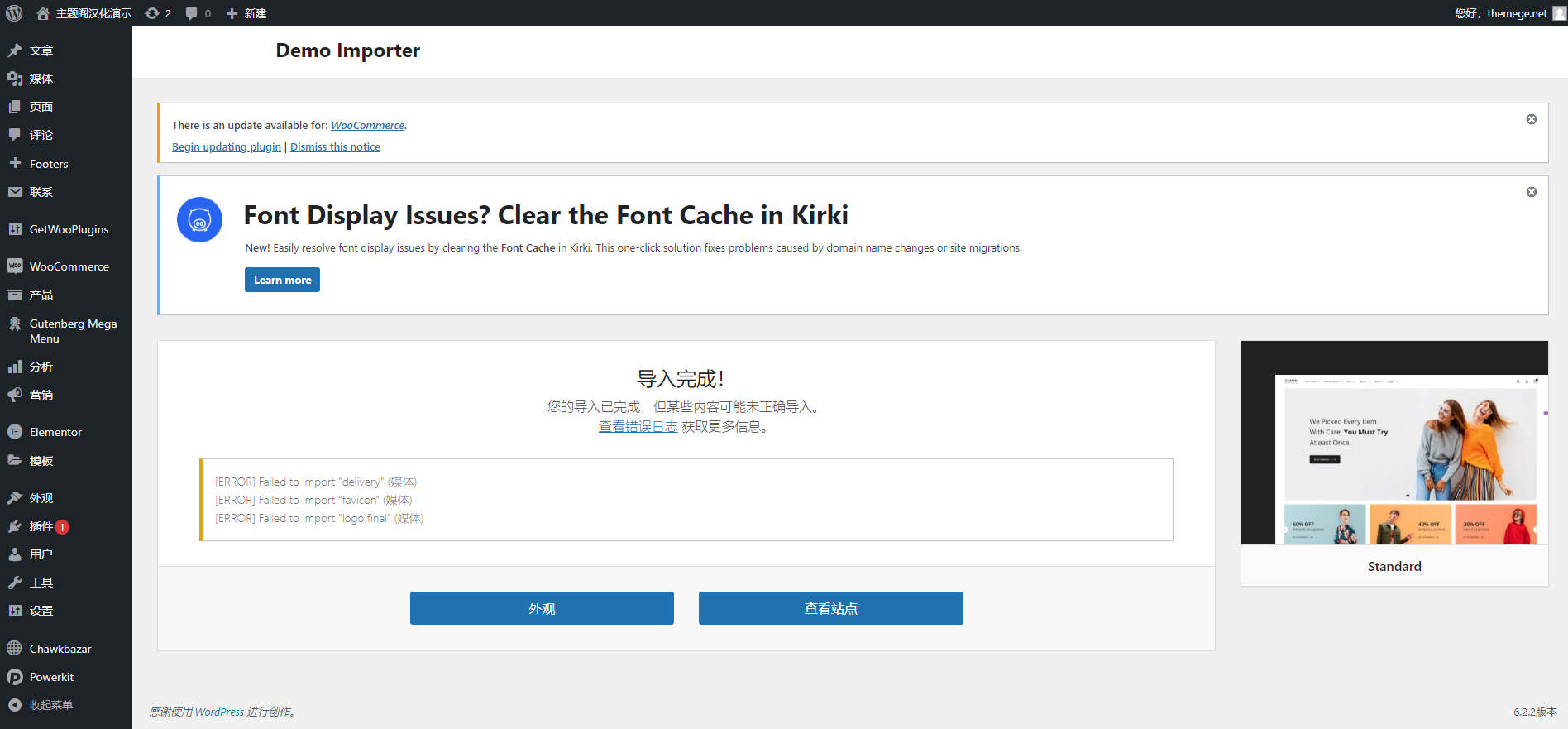Click Dismiss this notice link

point(335,147)
